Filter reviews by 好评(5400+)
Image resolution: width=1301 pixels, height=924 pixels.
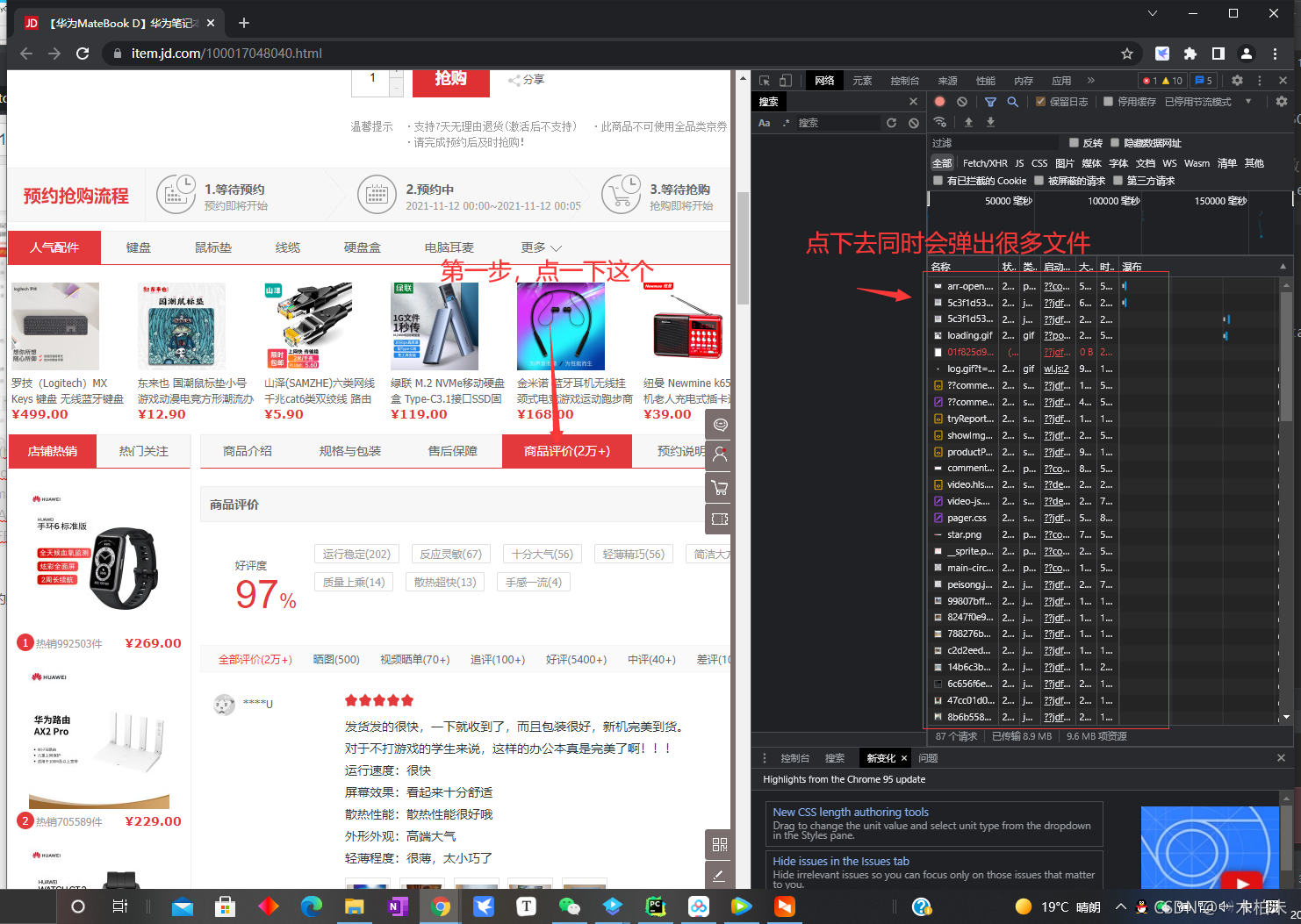tap(576, 659)
